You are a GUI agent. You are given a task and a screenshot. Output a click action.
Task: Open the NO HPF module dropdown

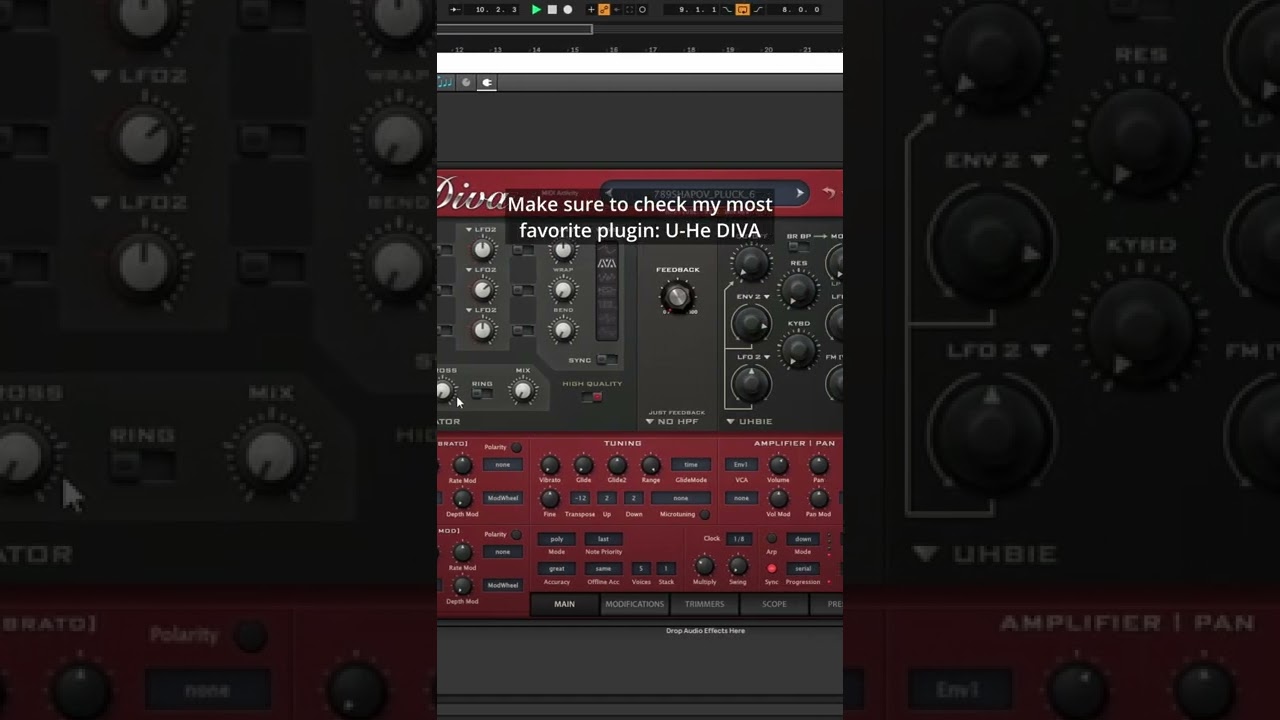(x=672, y=421)
